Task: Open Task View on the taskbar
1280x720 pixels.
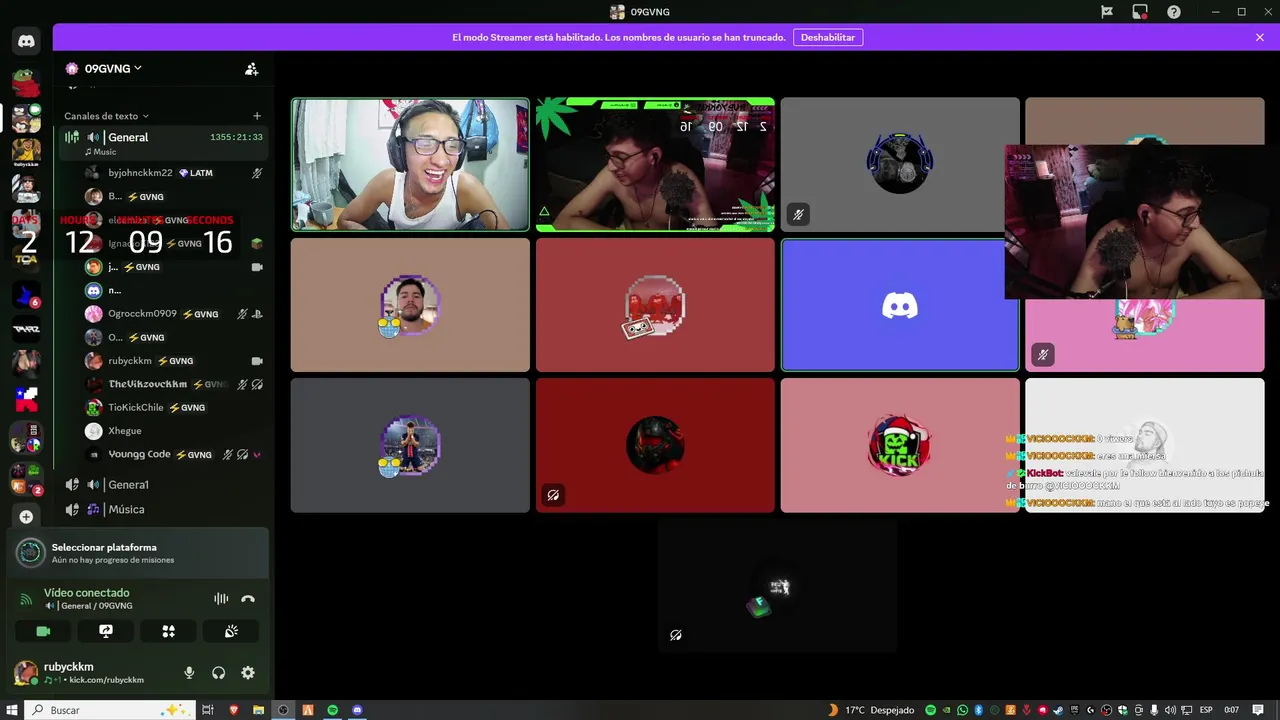Action: [208, 710]
